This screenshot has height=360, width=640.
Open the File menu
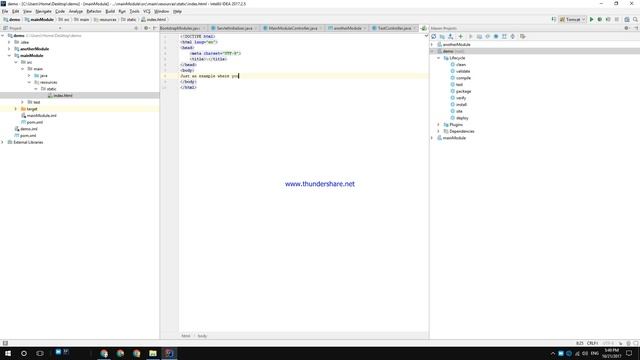tap(5, 11)
